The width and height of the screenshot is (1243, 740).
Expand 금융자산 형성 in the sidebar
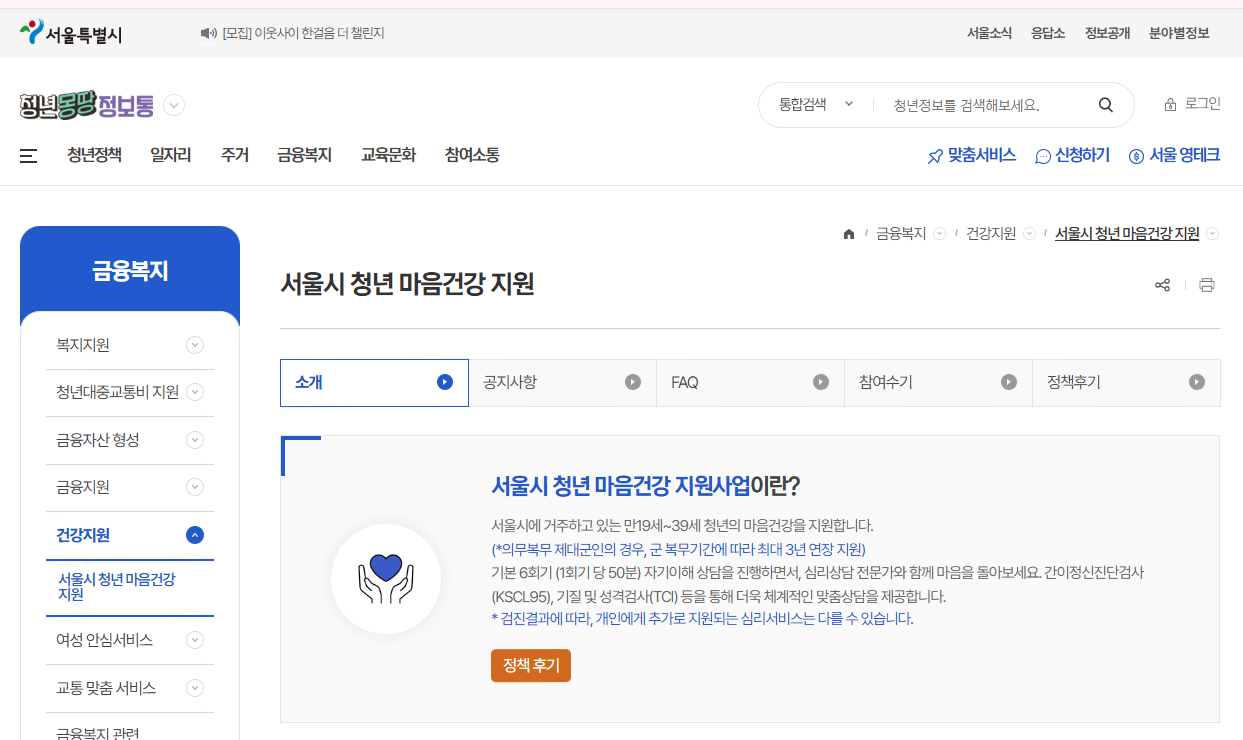(195, 440)
